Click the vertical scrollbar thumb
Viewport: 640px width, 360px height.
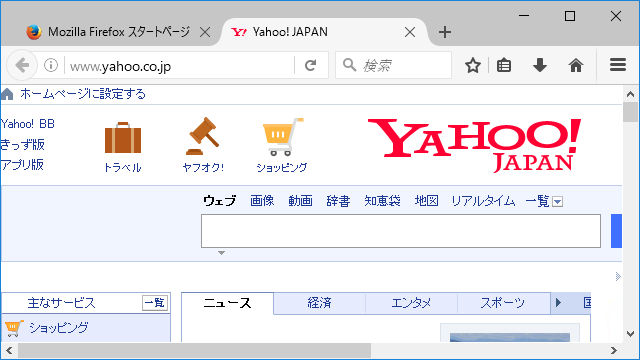631,112
